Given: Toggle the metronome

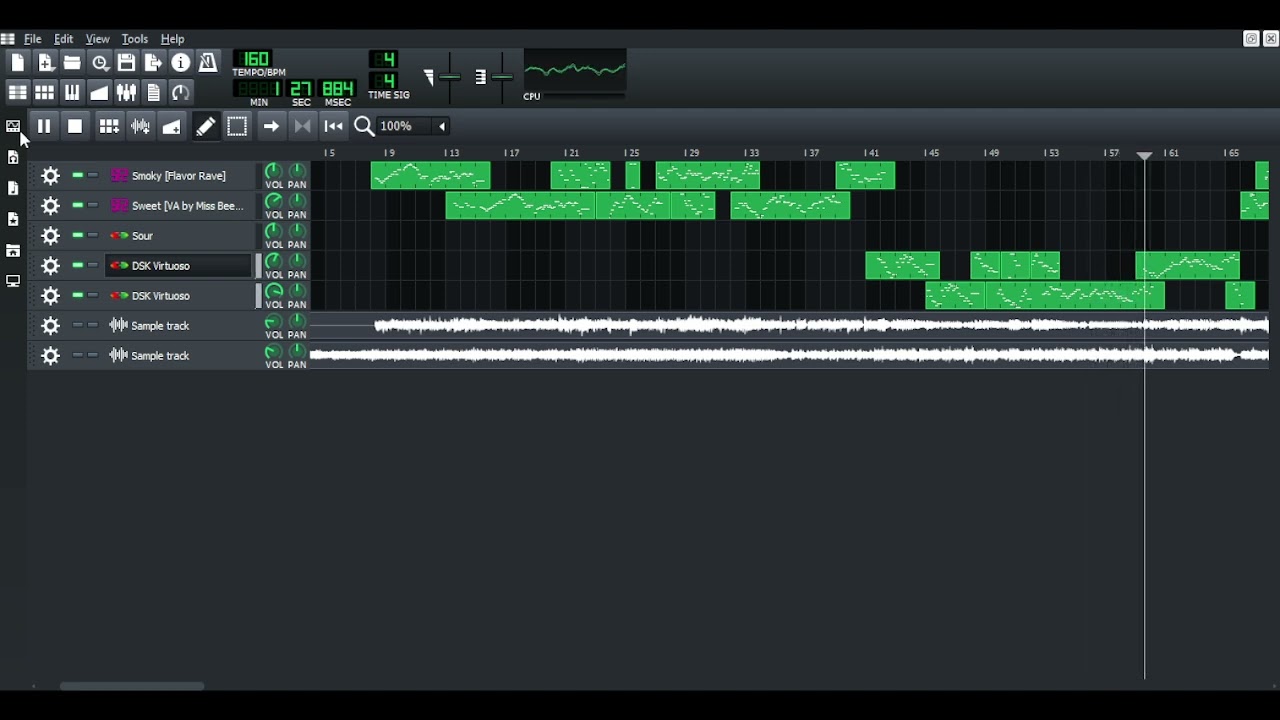Looking at the screenshot, I should click(x=208, y=63).
